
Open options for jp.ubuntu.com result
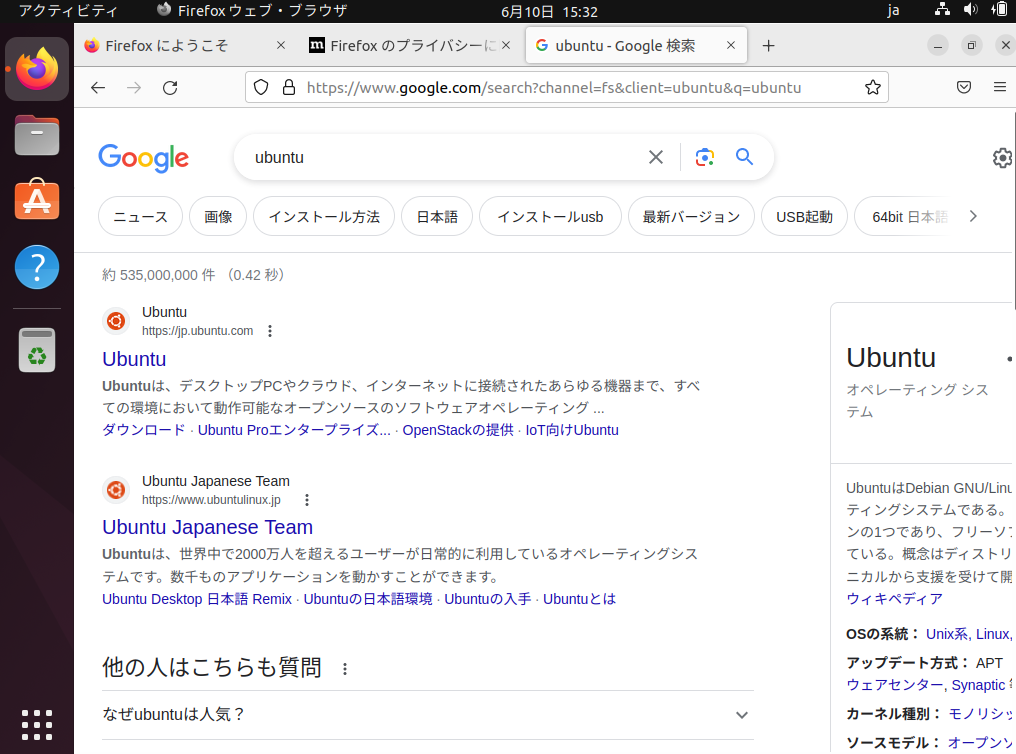[x=270, y=331]
